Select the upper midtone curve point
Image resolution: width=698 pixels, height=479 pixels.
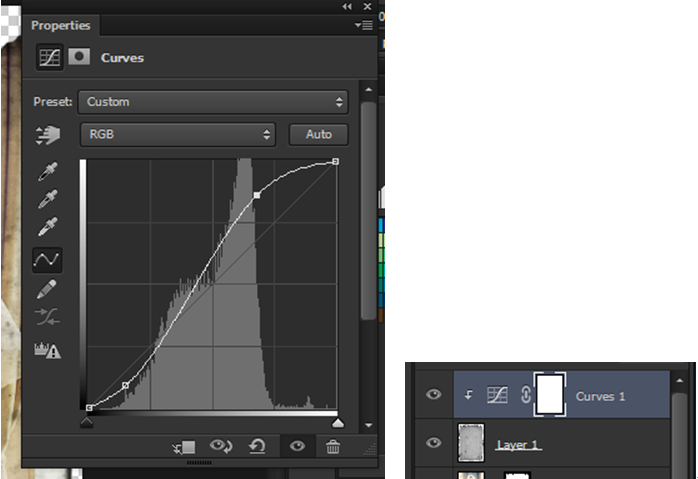[x=257, y=195]
